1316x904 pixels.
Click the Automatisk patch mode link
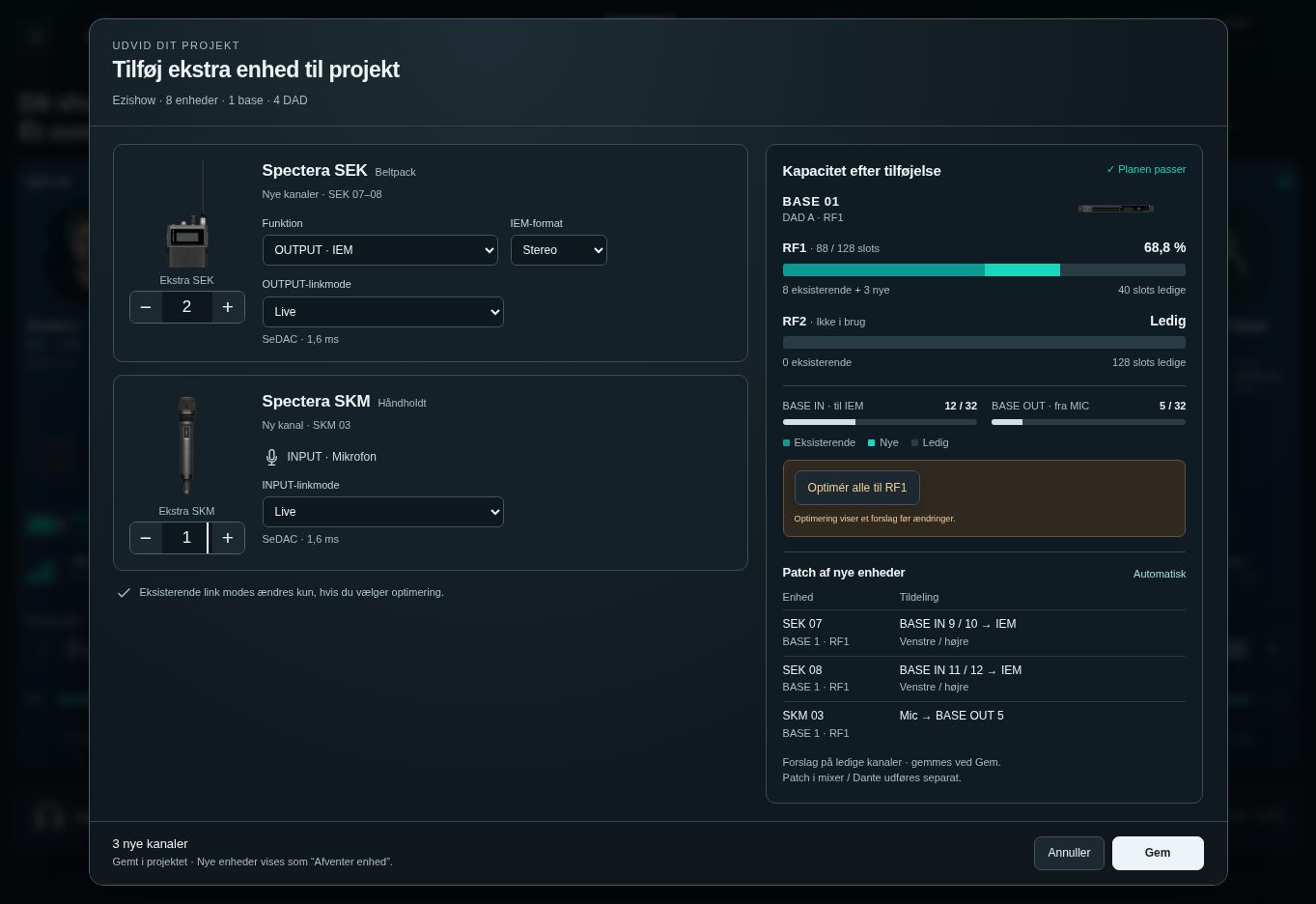(1160, 574)
